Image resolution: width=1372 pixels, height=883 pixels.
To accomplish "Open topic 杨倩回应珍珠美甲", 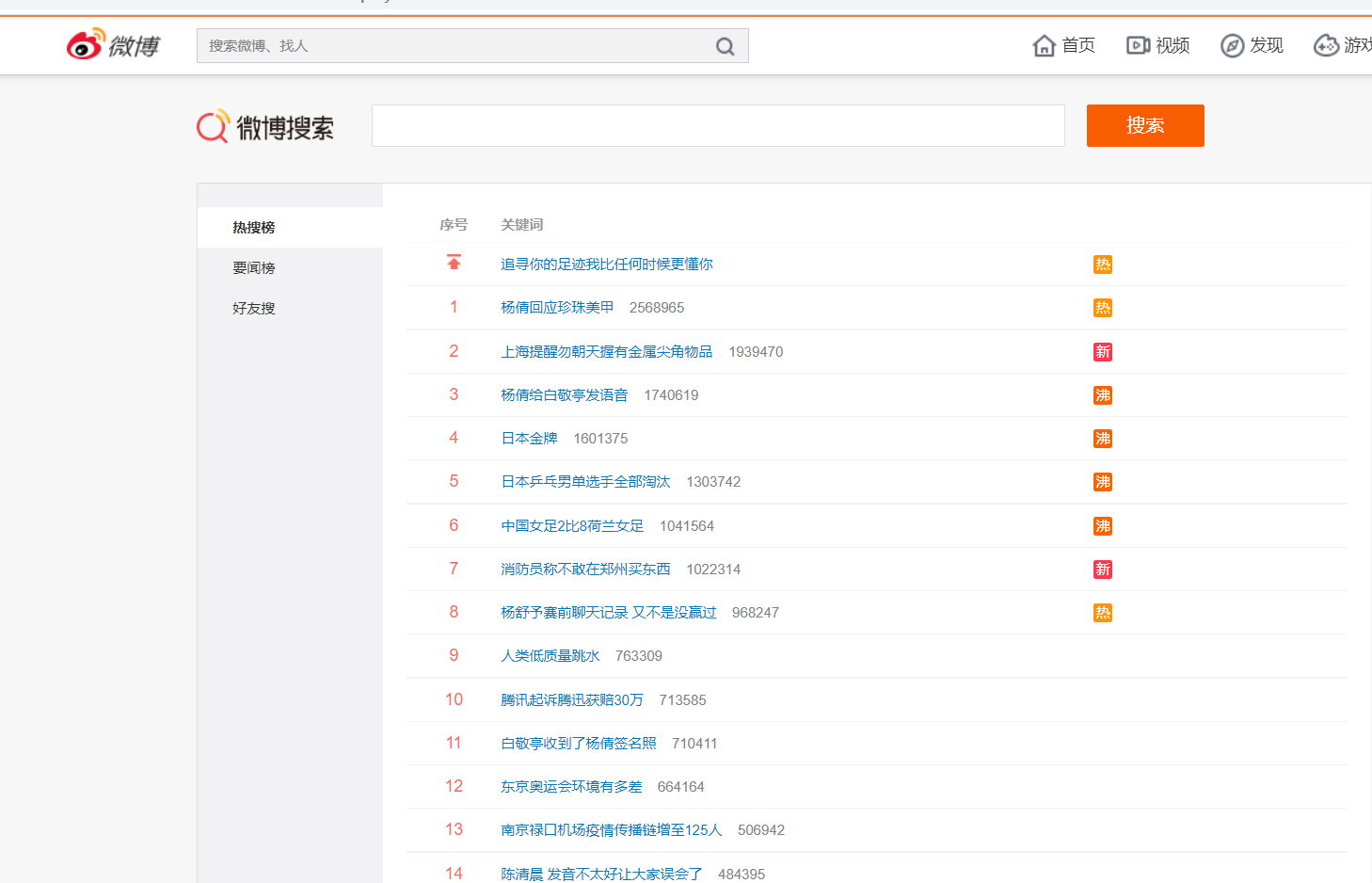I will point(557,308).
